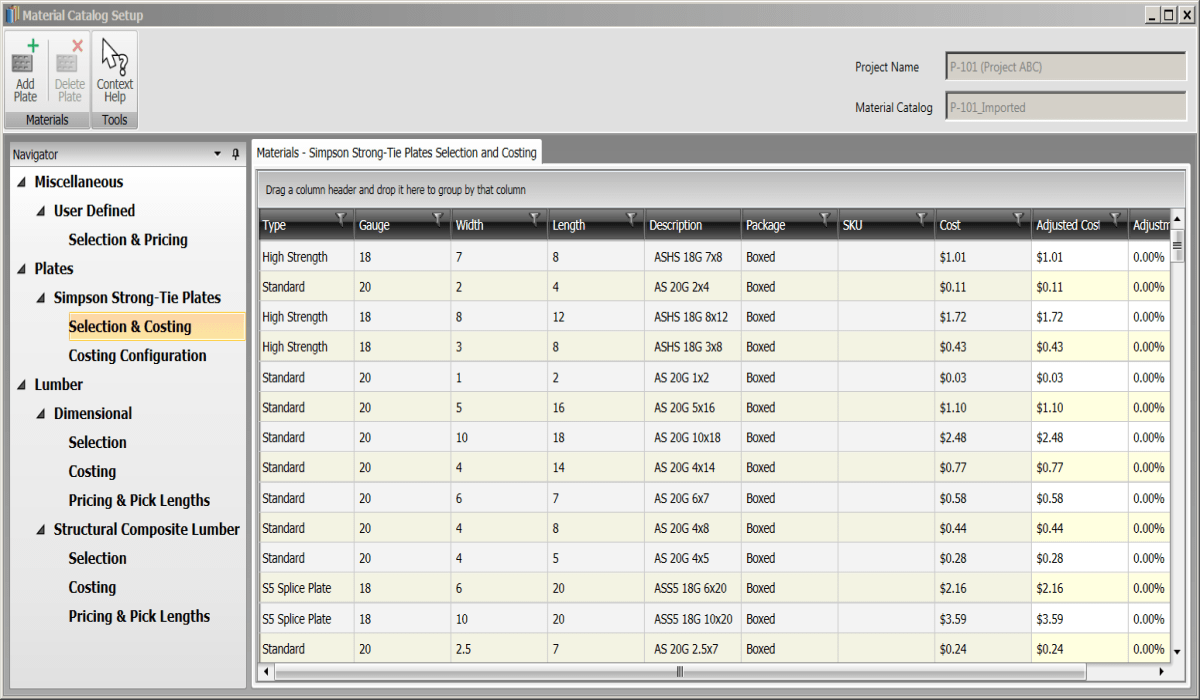Image resolution: width=1200 pixels, height=700 pixels.
Task: Click adjusted cost cell $3.59
Action: pyautogui.click(x=1080, y=619)
